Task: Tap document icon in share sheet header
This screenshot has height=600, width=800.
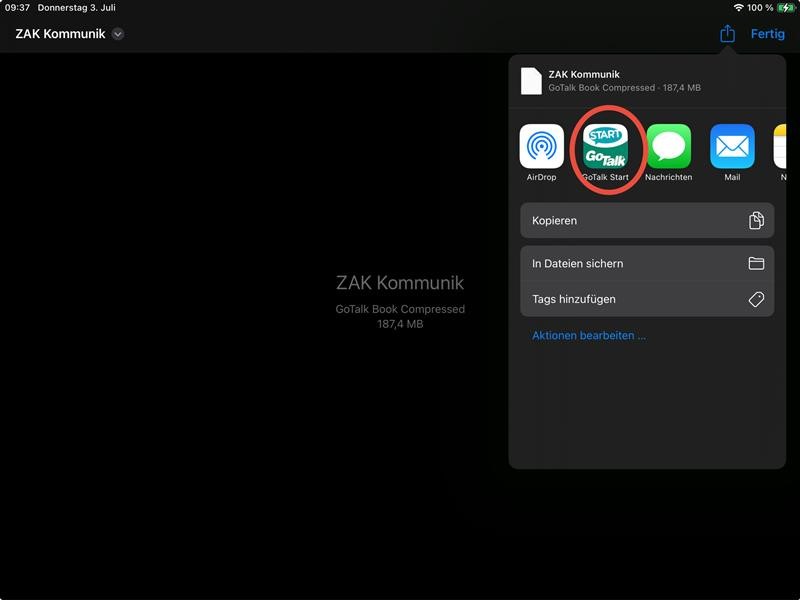Action: 531,81
